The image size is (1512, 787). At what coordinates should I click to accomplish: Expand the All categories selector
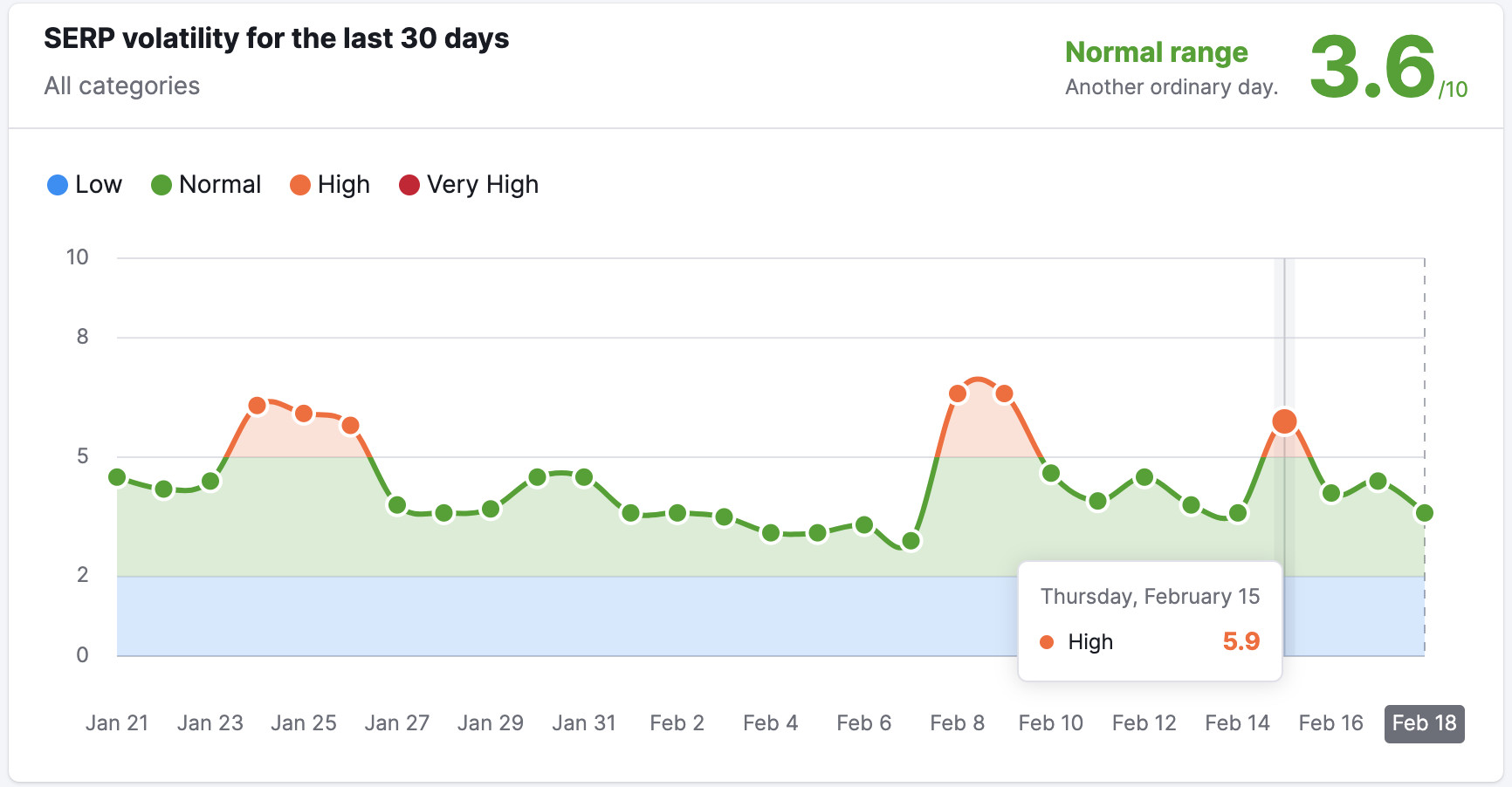point(122,86)
